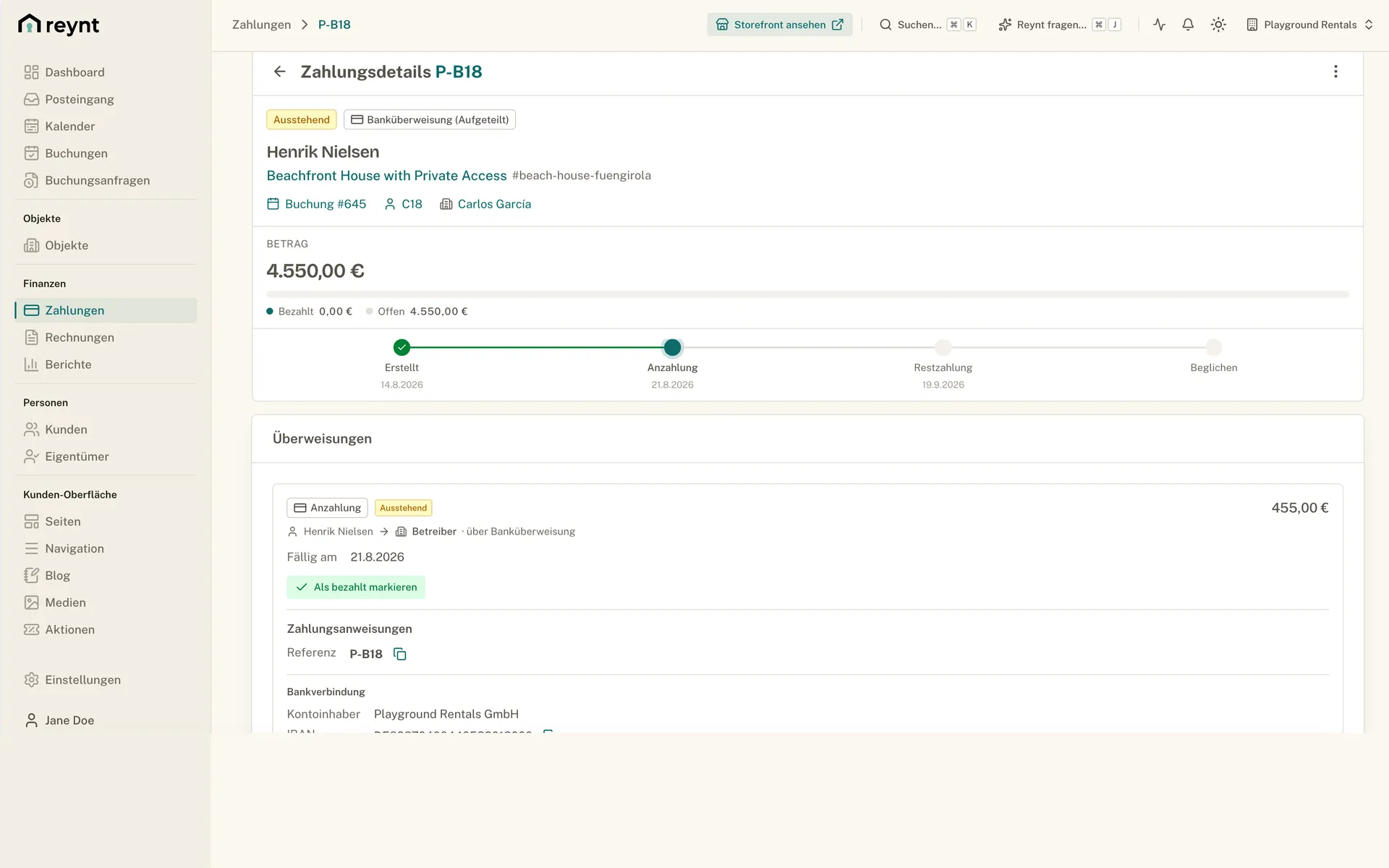Viewport: 1389px width, 868px height.
Task: Click the payment progress bar
Action: pyautogui.click(x=807, y=294)
